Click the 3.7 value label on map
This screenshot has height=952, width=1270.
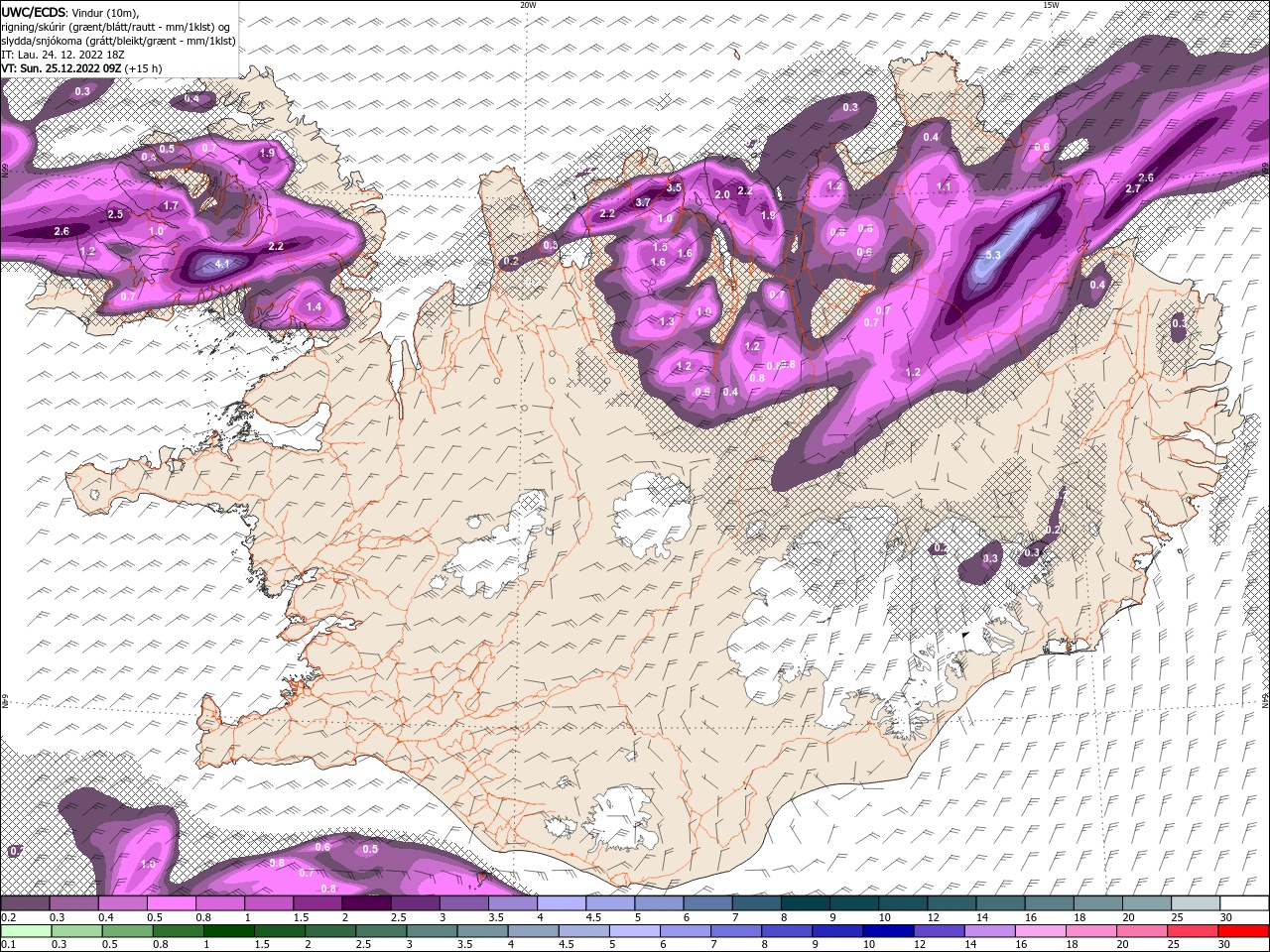[642, 202]
